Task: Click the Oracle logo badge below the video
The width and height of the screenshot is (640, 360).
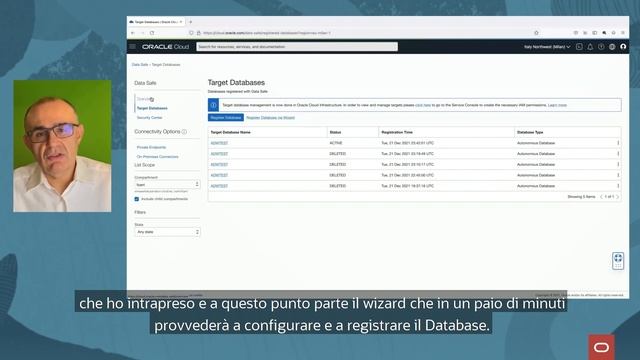Action: [x=601, y=347]
